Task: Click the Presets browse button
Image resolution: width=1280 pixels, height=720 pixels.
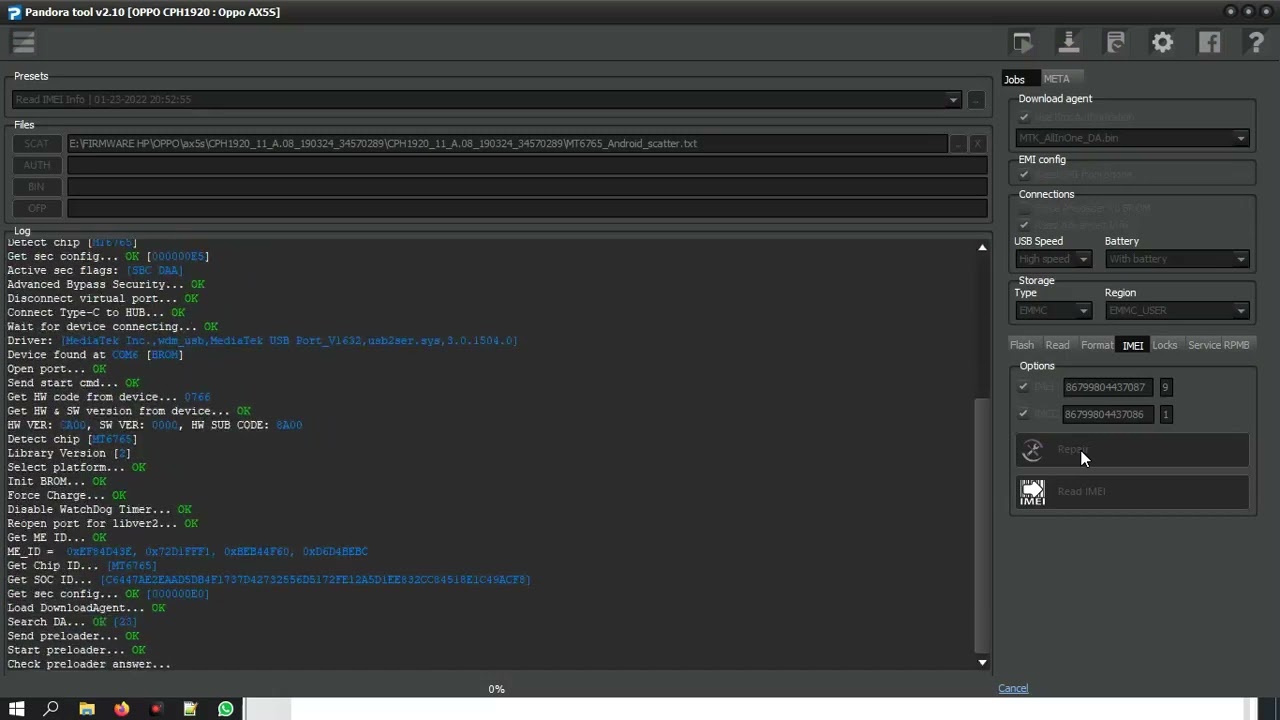Action: pos(976,100)
